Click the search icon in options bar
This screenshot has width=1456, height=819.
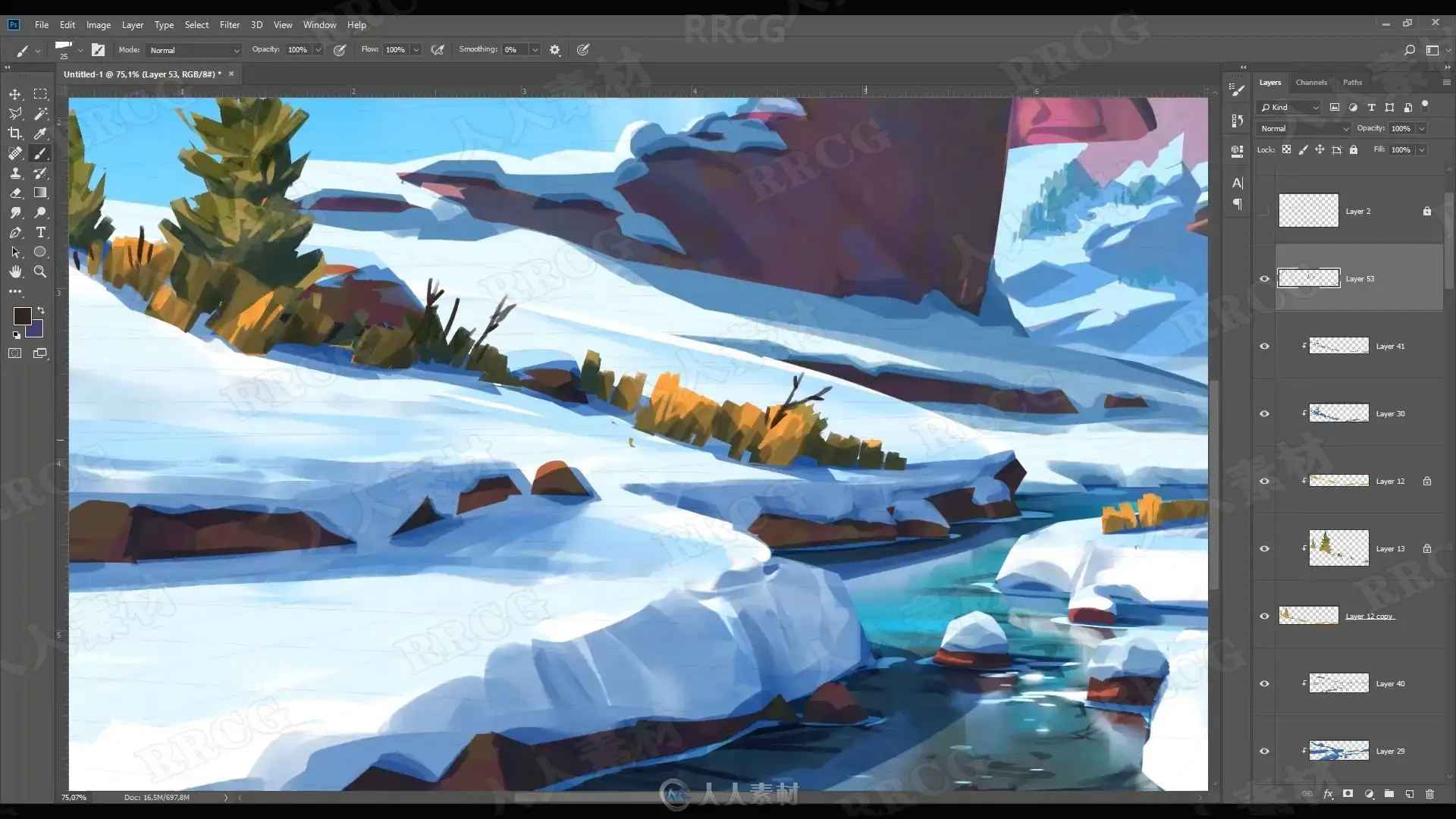point(1409,50)
